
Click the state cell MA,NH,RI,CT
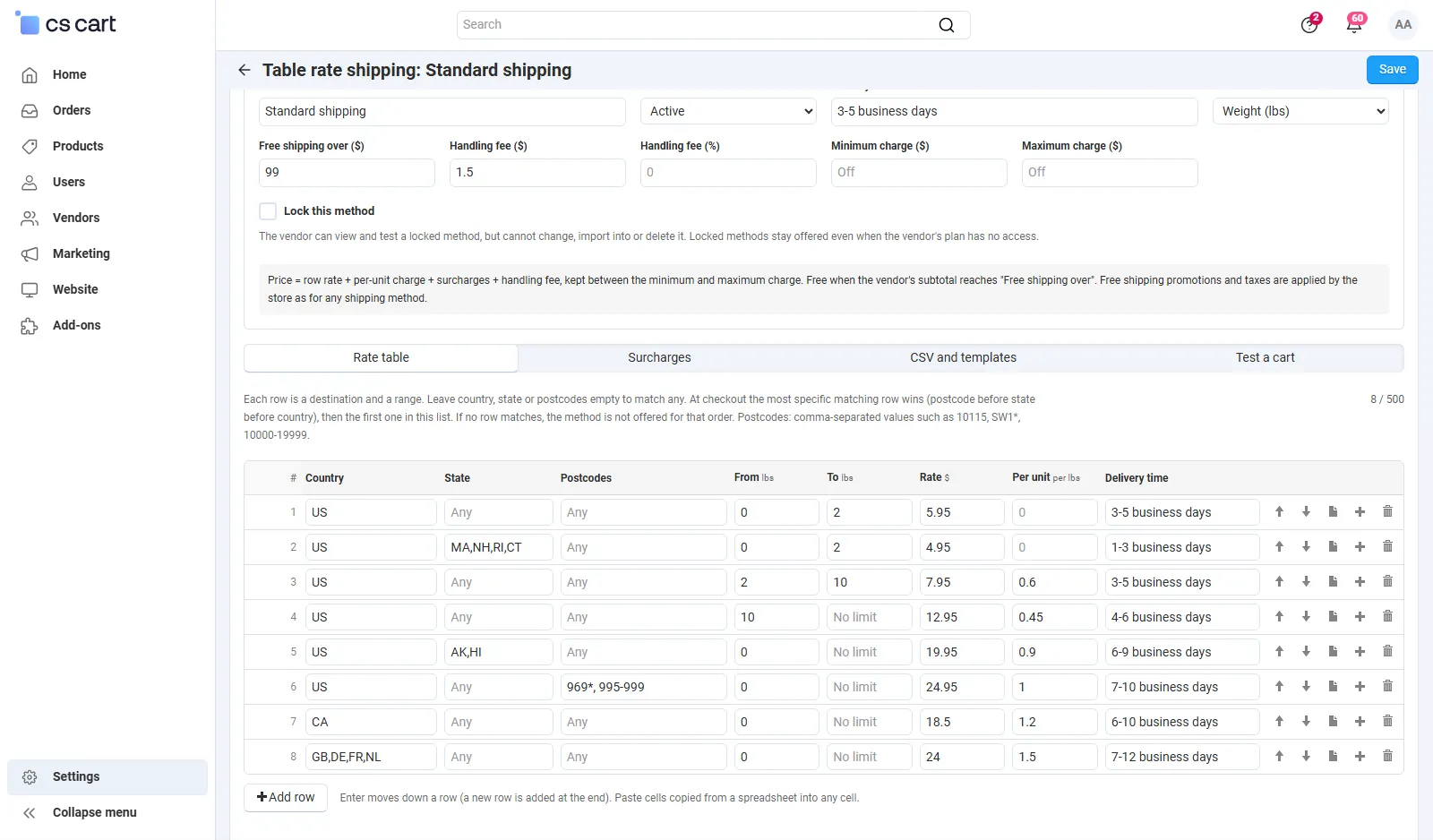pos(499,547)
